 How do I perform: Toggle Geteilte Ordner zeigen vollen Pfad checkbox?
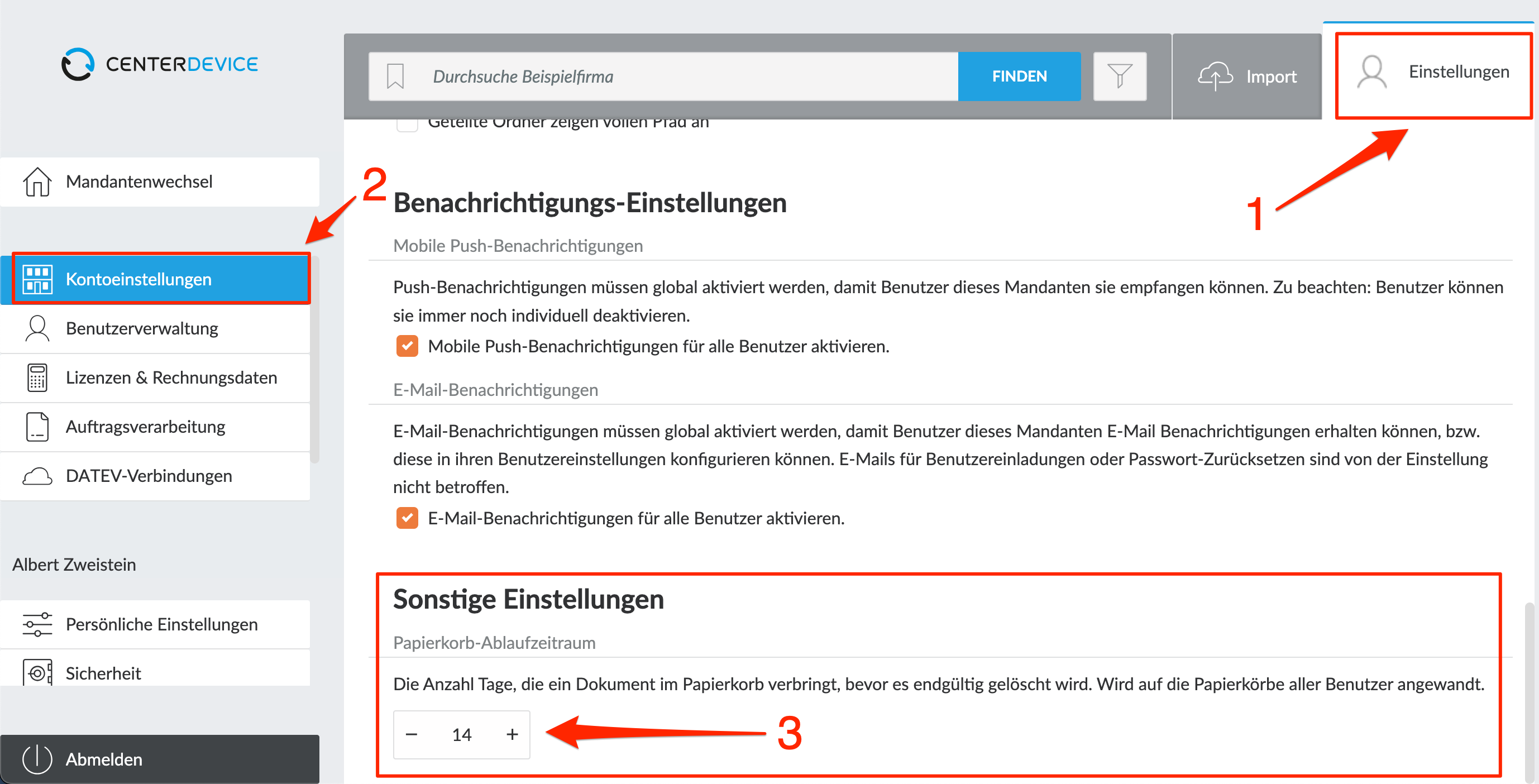pos(407,124)
